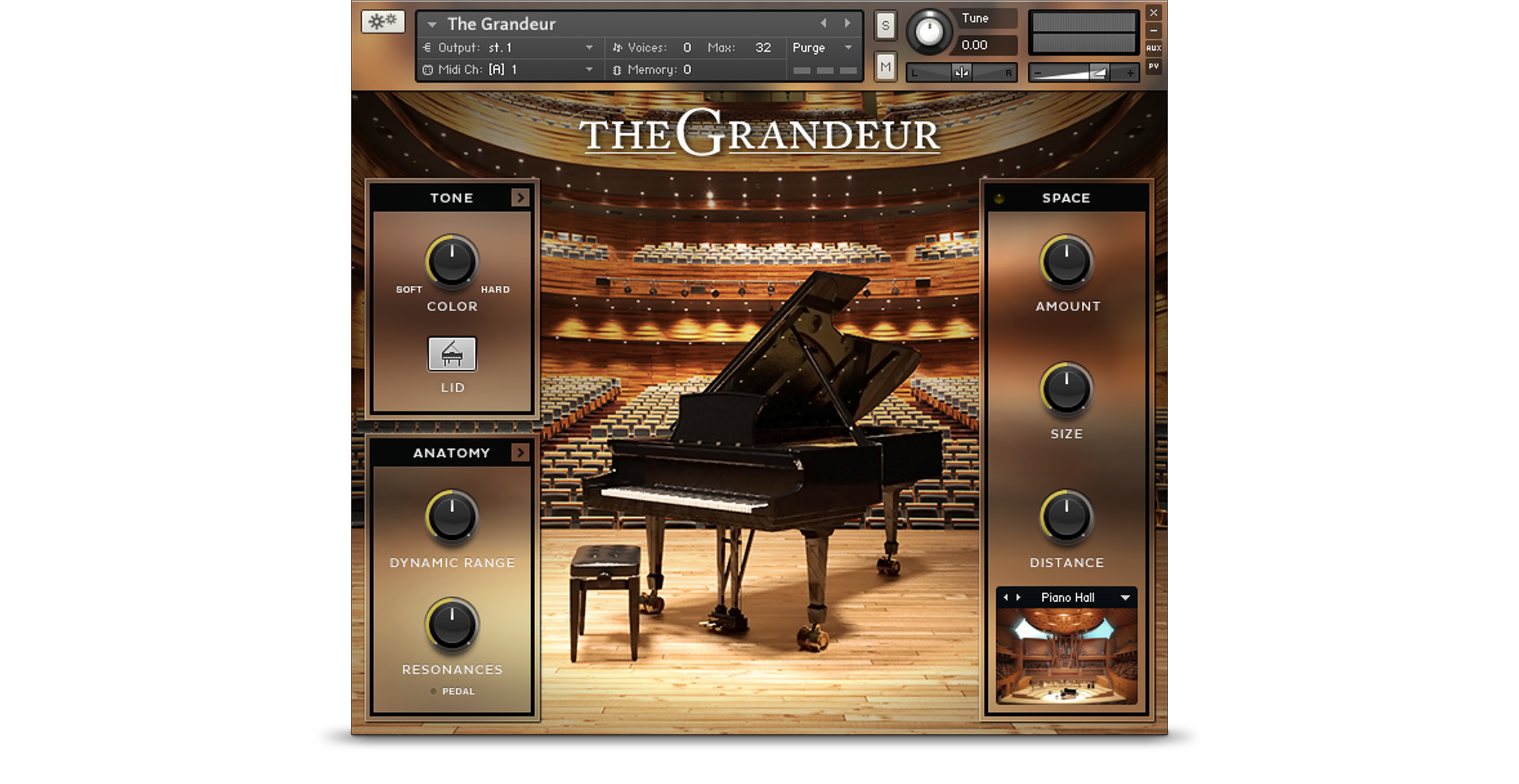Click the Color knob

pos(452,261)
